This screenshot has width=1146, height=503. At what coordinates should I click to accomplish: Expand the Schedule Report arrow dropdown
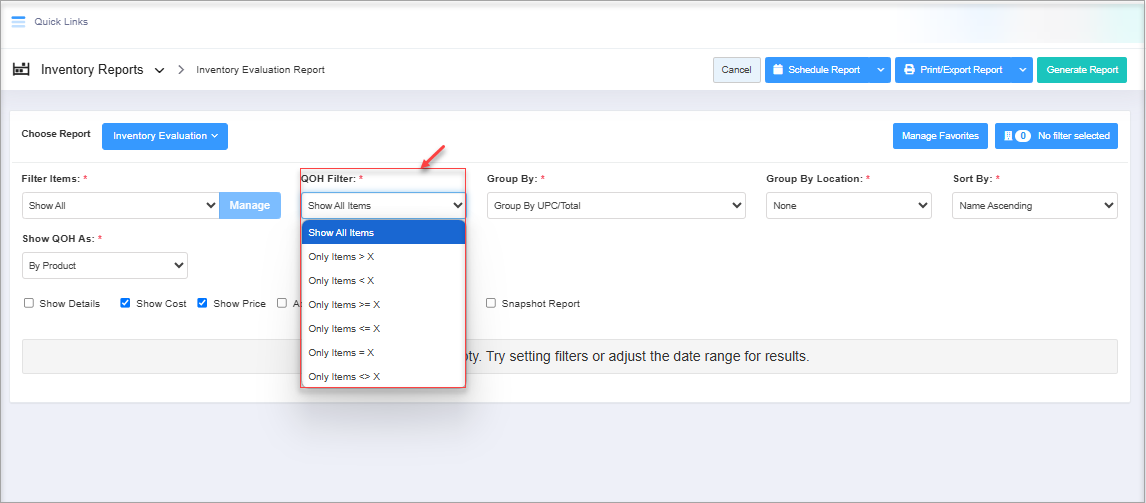click(x=880, y=70)
